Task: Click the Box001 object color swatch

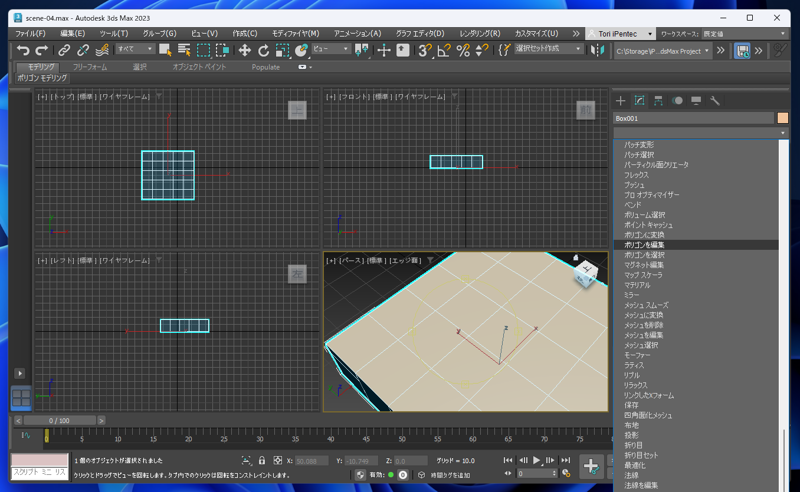Action: (783, 118)
